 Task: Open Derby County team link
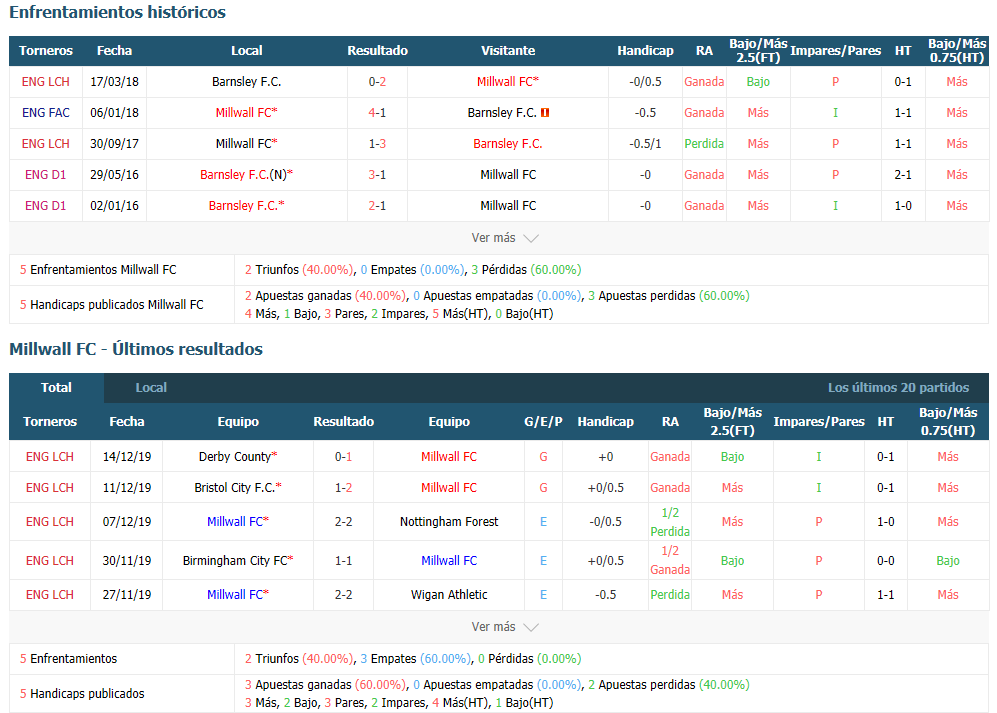tap(238, 457)
